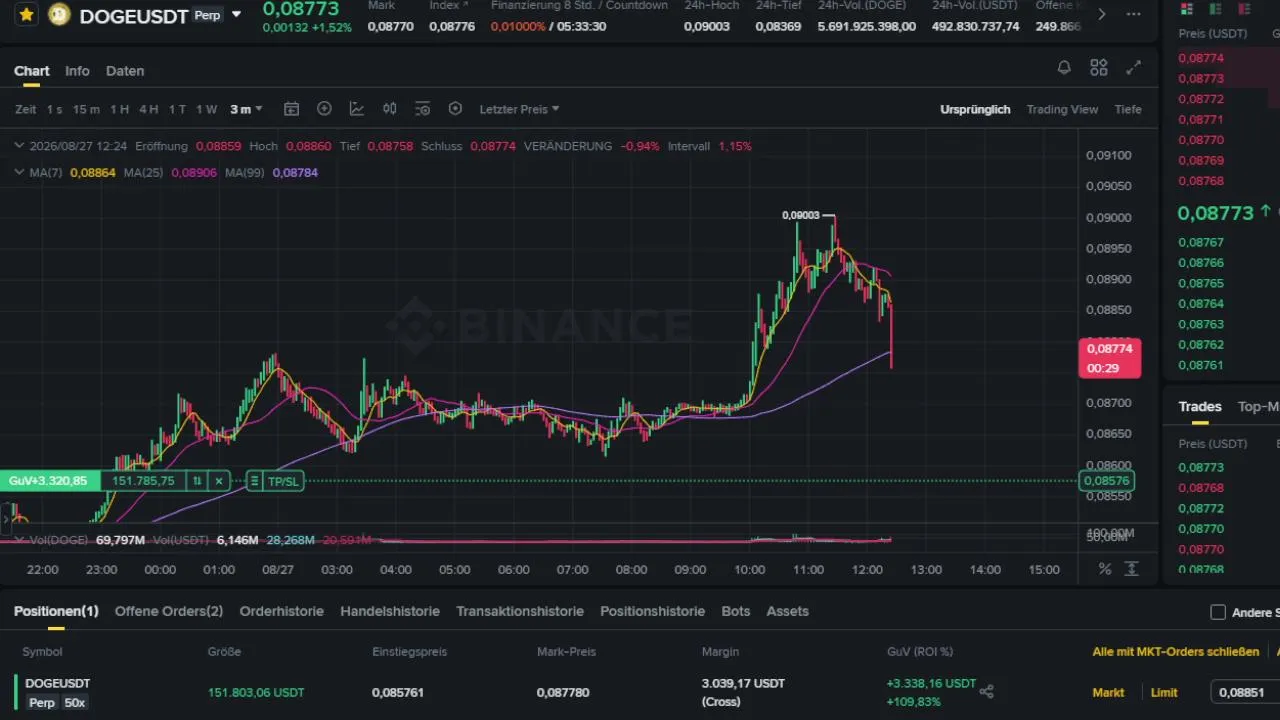This screenshot has height=720, width=1280.
Task: Select 1W weekly interval
Action: 206,109
